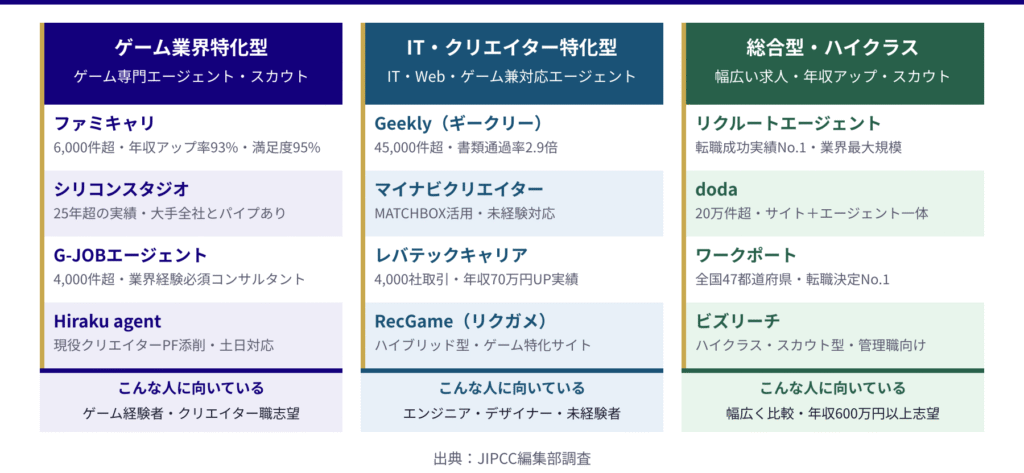
Task: Click Geekly（ギークリー） entry
Action: (x=458, y=124)
